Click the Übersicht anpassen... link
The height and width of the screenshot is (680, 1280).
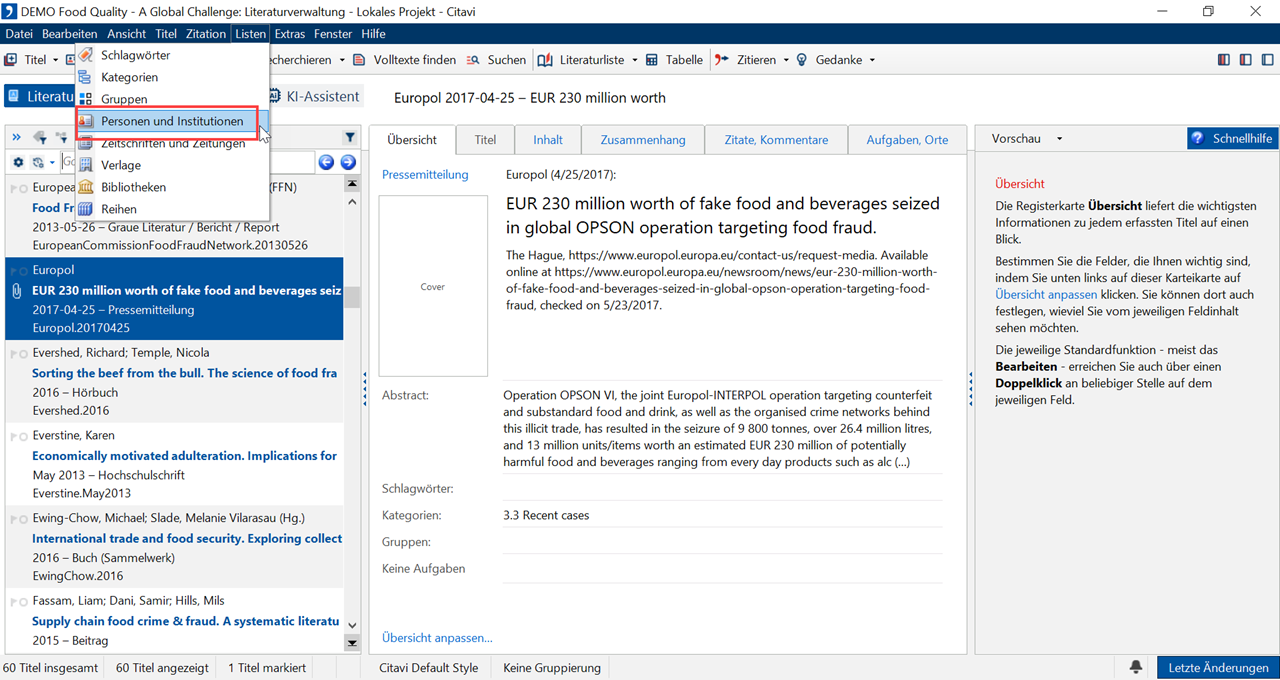point(437,637)
